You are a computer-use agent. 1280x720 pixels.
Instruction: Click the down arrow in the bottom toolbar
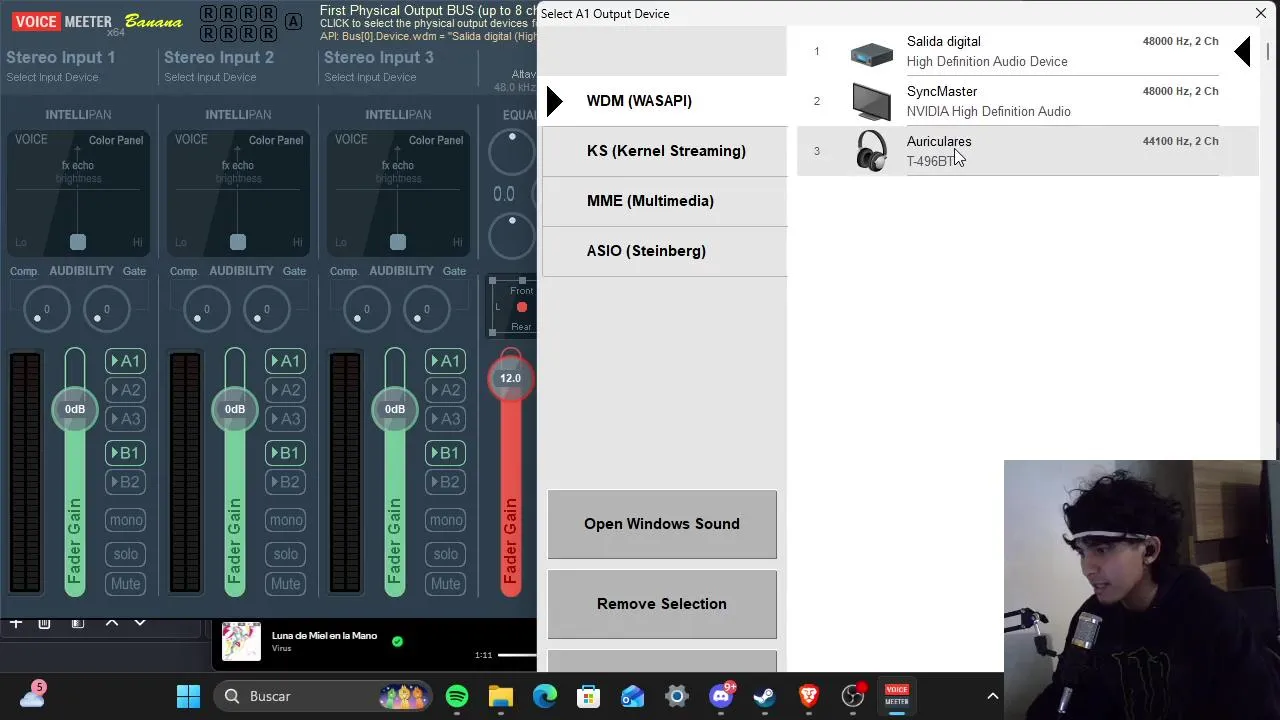click(x=140, y=623)
